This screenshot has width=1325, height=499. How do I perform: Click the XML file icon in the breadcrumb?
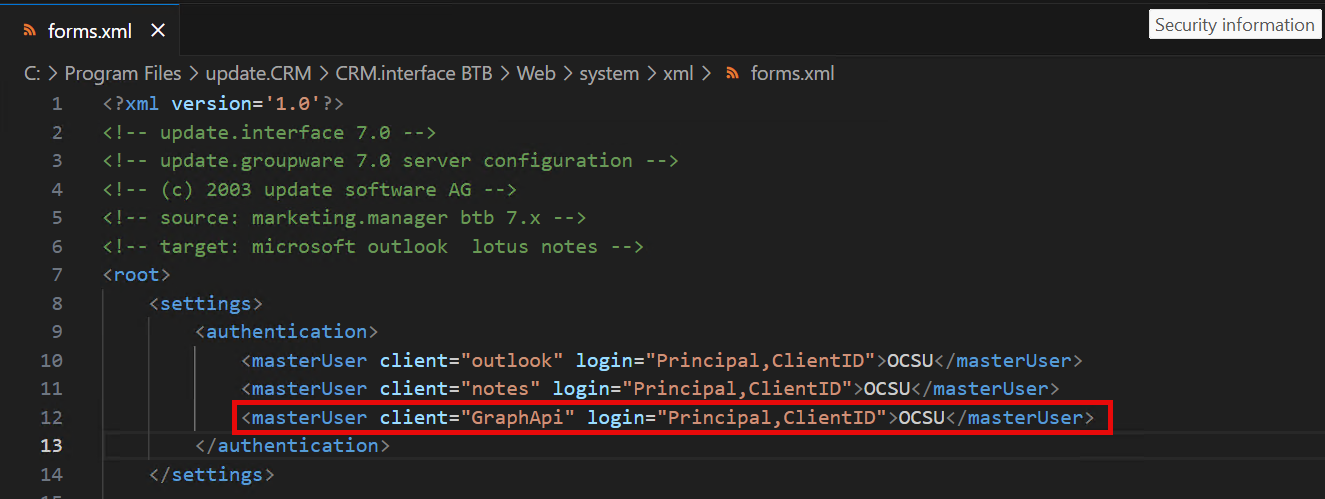tap(733, 74)
